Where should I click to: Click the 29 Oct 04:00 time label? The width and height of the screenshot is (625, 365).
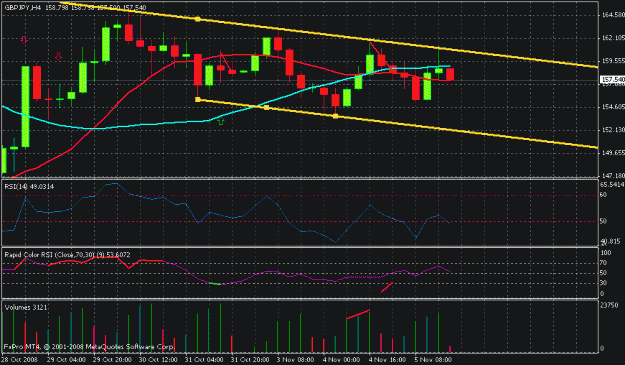point(66,359)
